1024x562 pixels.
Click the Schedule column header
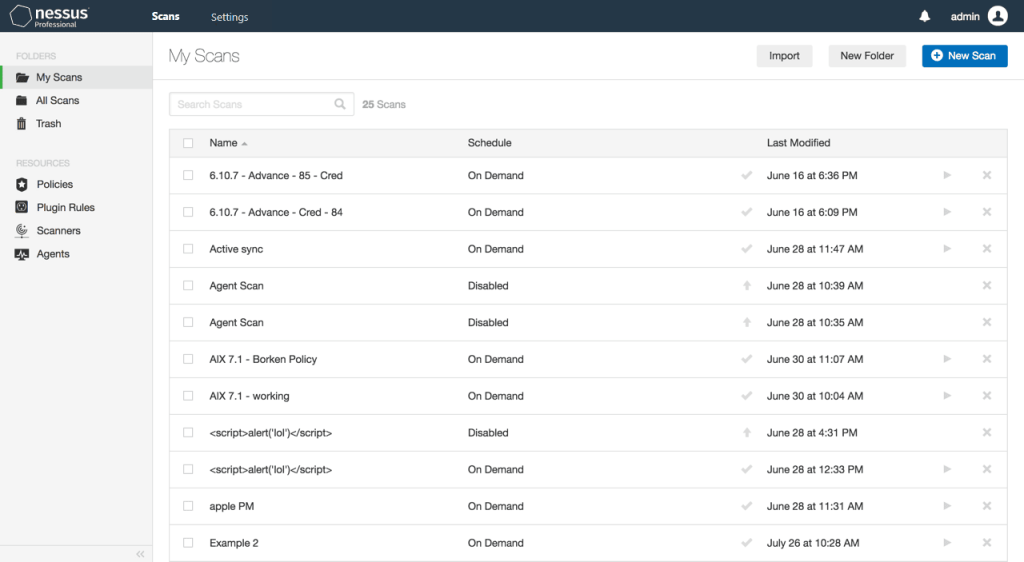(x=489, y=143)
